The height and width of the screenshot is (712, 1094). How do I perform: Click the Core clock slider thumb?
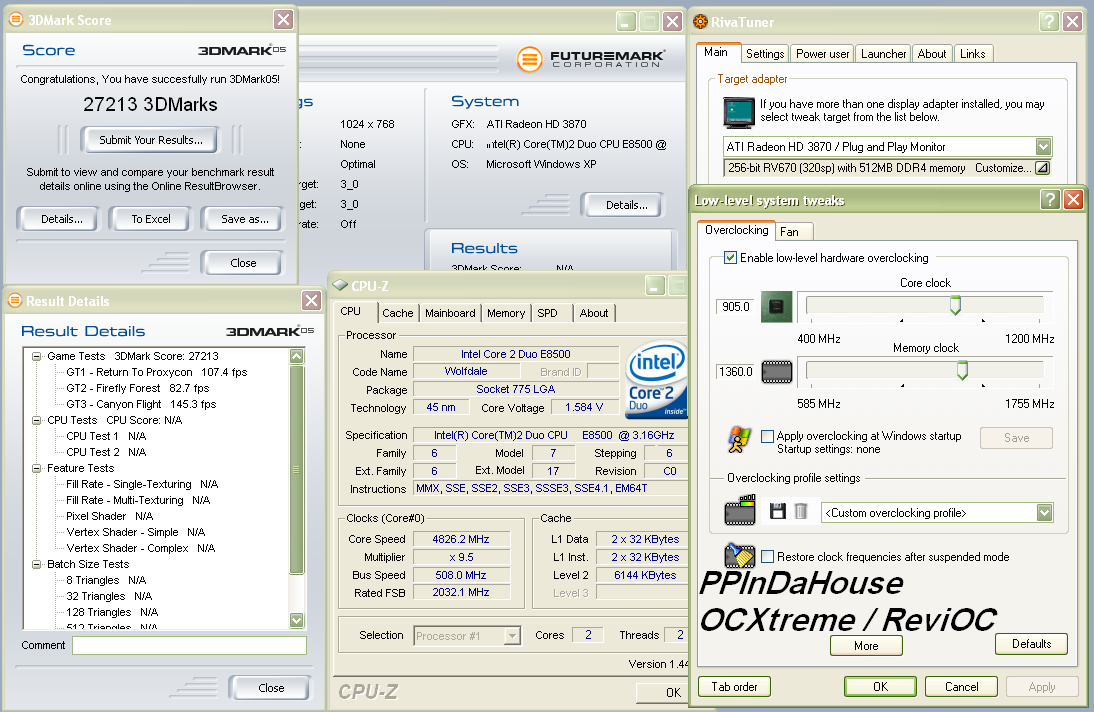pos(956,305)
